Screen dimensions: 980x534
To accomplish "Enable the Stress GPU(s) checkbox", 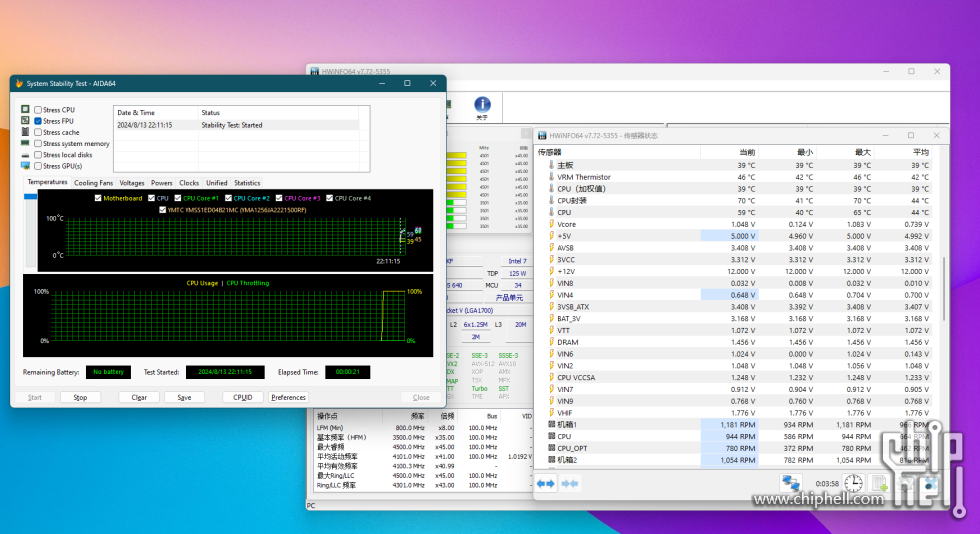I will click(38, 166).
